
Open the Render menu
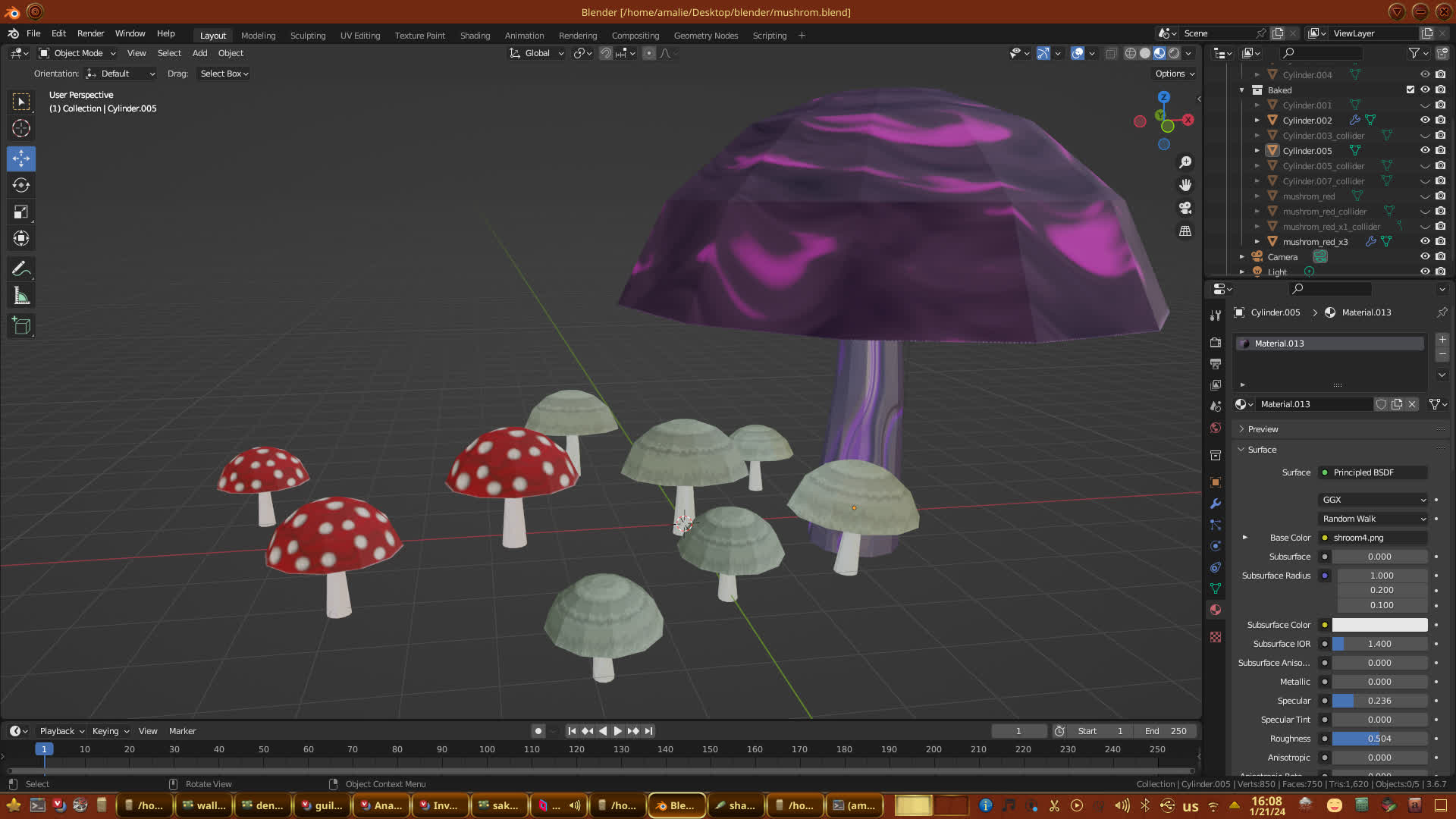pos(90,33)
